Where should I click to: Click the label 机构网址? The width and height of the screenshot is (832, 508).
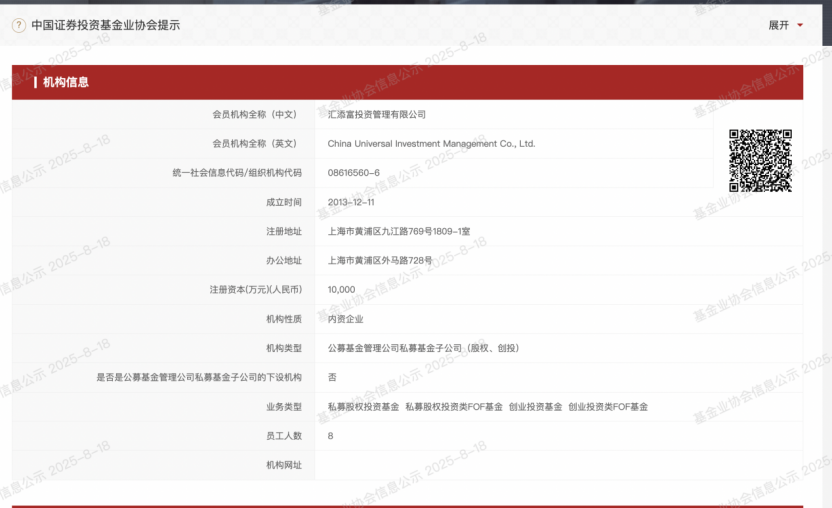(284, 465)
